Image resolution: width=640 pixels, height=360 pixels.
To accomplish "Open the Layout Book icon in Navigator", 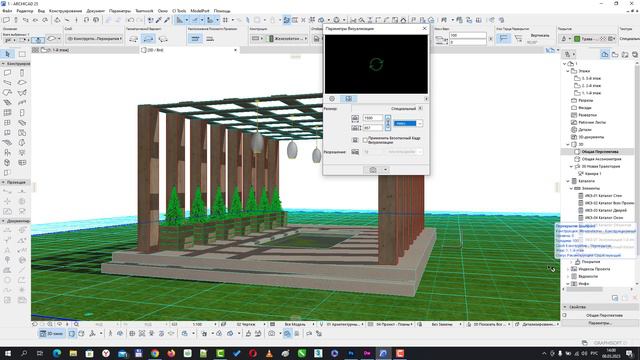I will 625,54.
